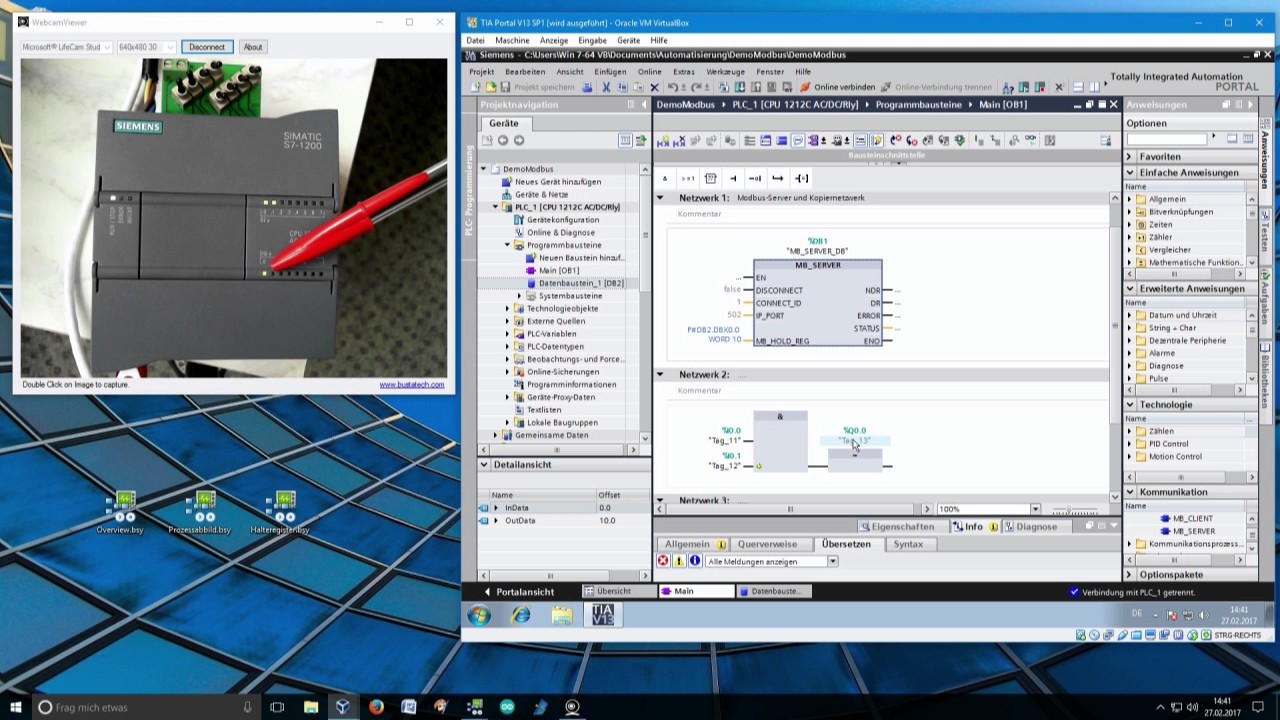Open the Bearbeiten menu
The height and width of the screenshot is (720, 1280).
(x=525, y=72)
